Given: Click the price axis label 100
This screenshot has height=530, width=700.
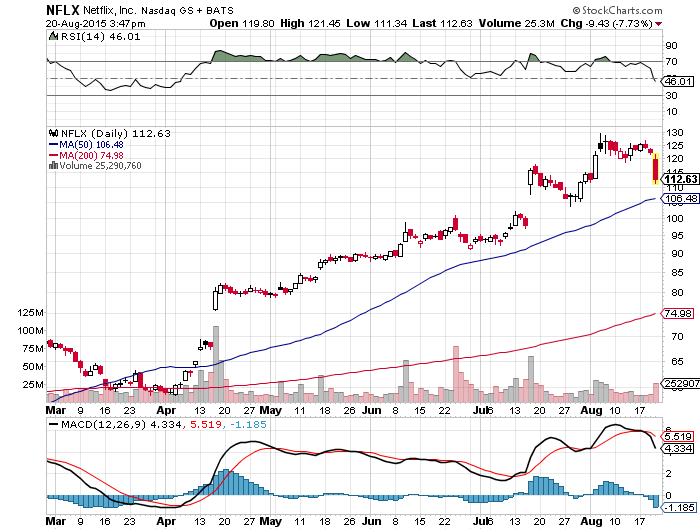Looking at the screenshot, I should tap(674, 218).
